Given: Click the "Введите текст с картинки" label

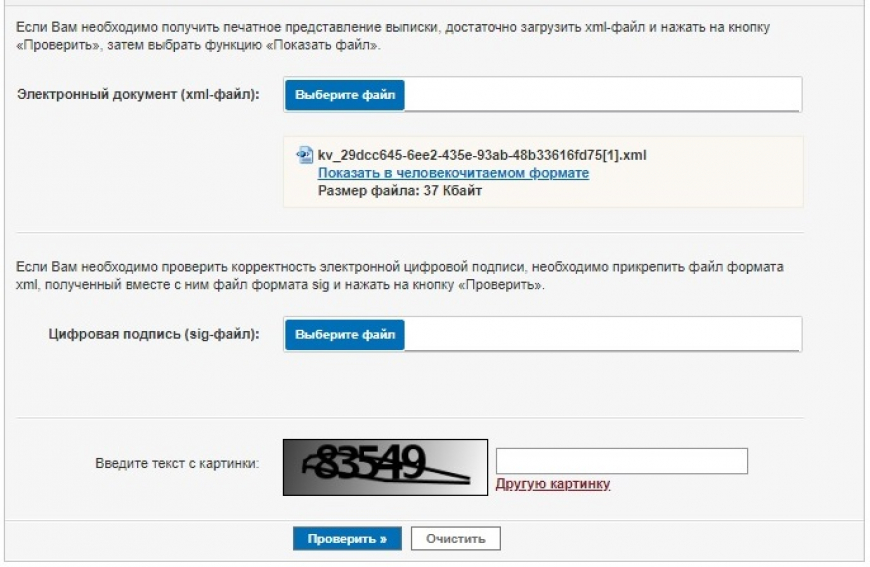Looking at the screenshot, I should (177, 463).
